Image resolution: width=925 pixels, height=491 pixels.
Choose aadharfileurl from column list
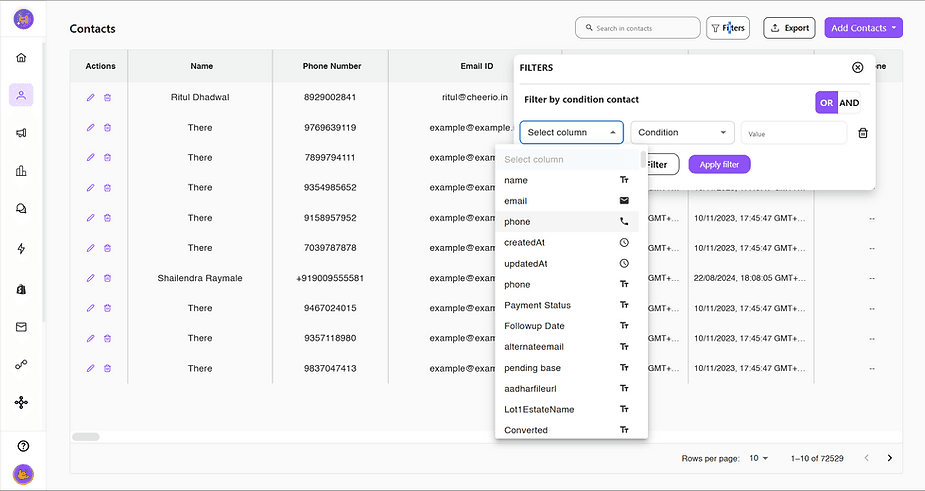point(568,388)
